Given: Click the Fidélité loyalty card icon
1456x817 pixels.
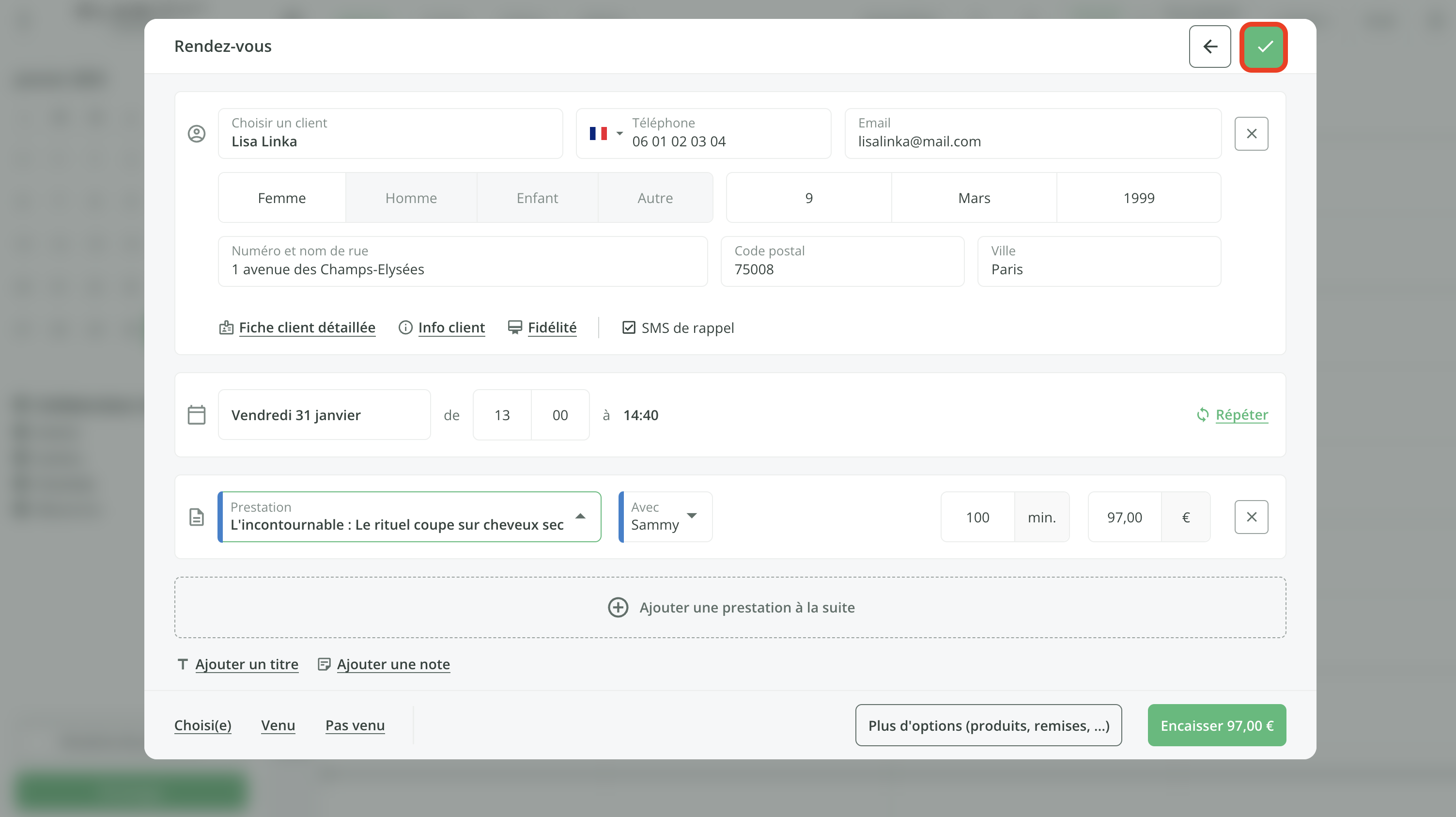Looking at the screenshot, I should pos(514,328).
